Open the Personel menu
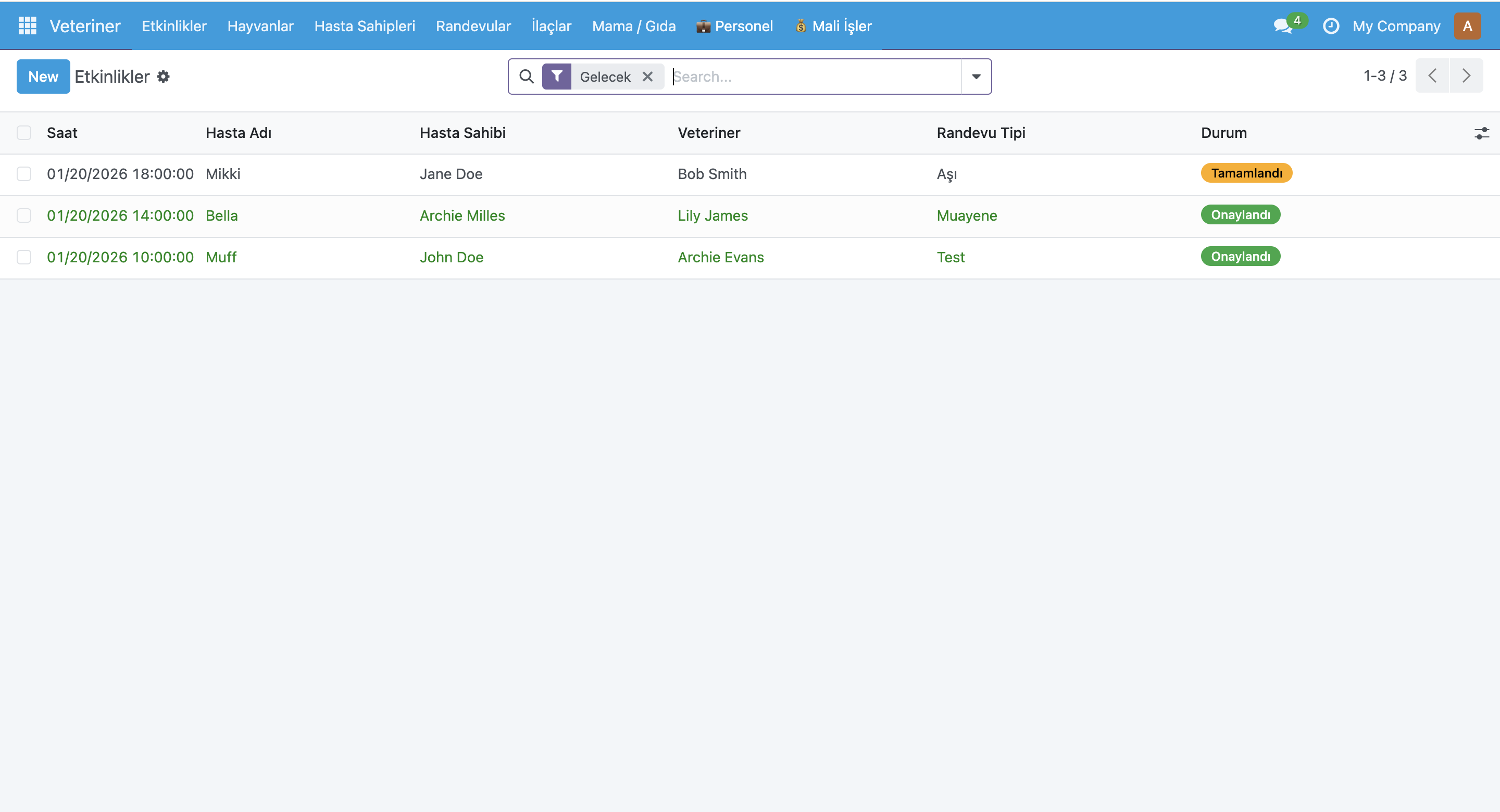Screen dimensions: 1500x812 (x=735, y=26)
